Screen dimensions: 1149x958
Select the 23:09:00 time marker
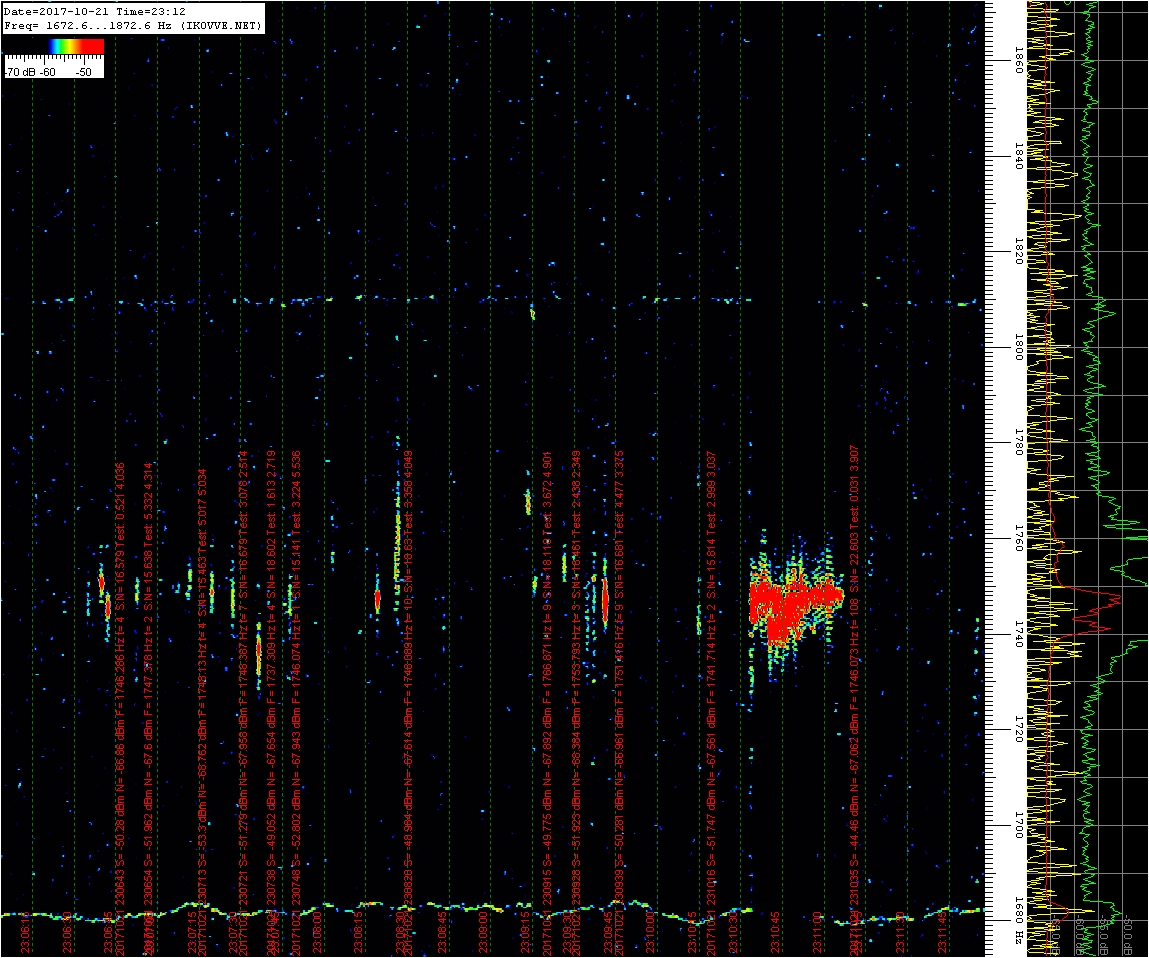point(484,932)
